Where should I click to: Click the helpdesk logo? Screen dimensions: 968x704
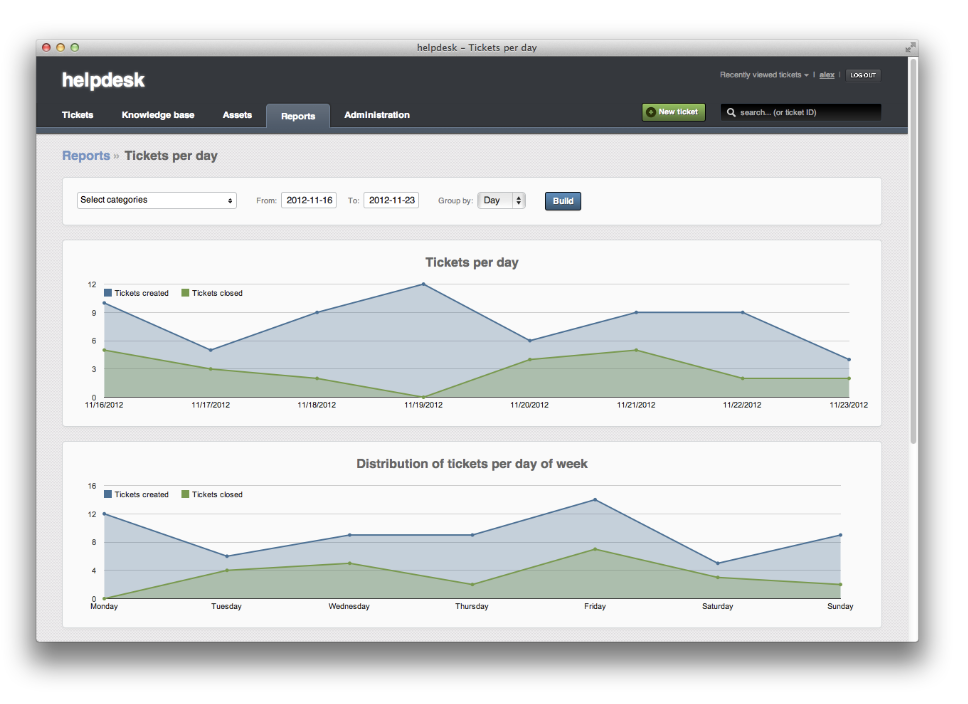[x=103, y=80]
